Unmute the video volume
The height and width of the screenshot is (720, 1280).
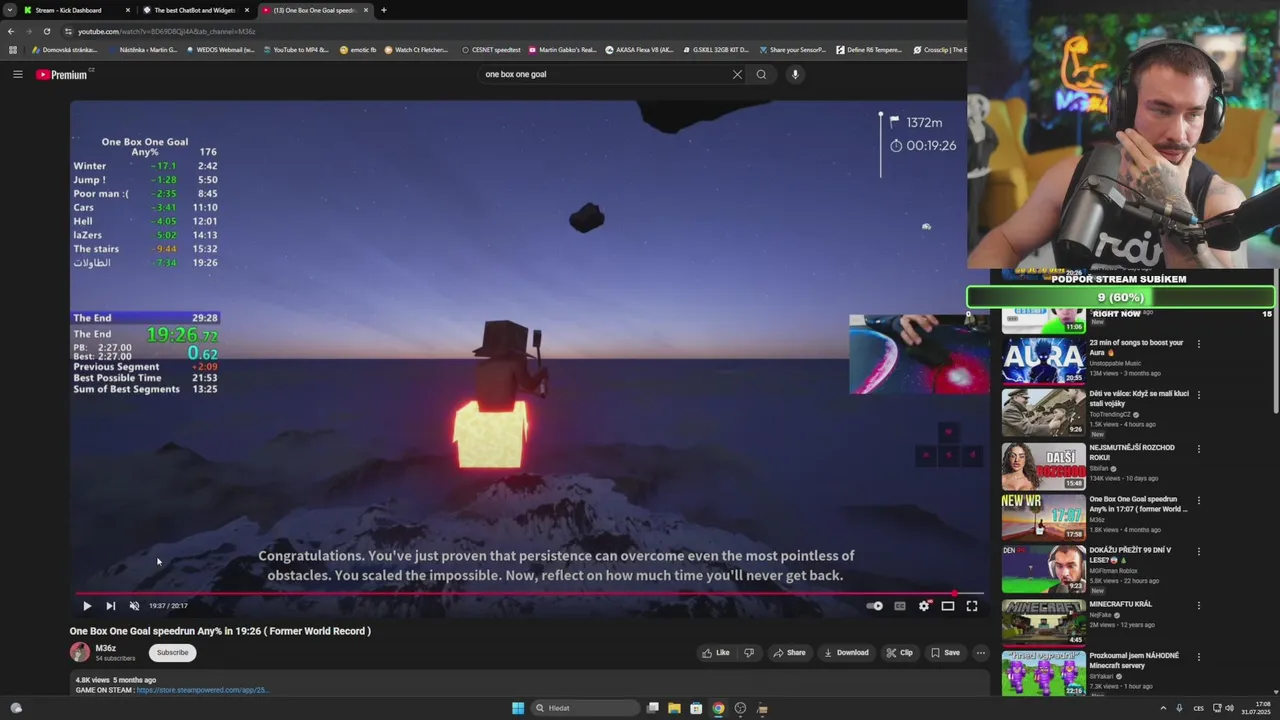pyautogui.click(x=134, y=606)
